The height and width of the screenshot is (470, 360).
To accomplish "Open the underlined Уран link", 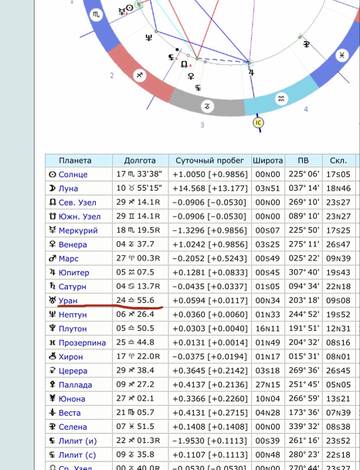I will coord(68,300).
